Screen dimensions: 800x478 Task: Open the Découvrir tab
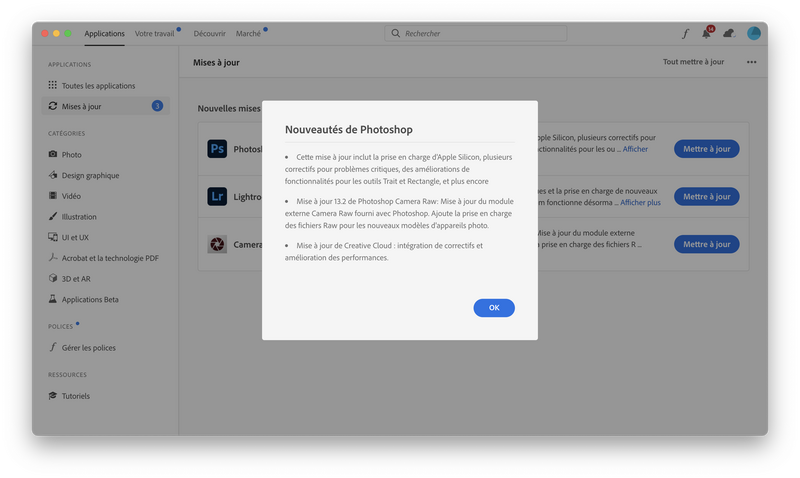coord(209,34)
